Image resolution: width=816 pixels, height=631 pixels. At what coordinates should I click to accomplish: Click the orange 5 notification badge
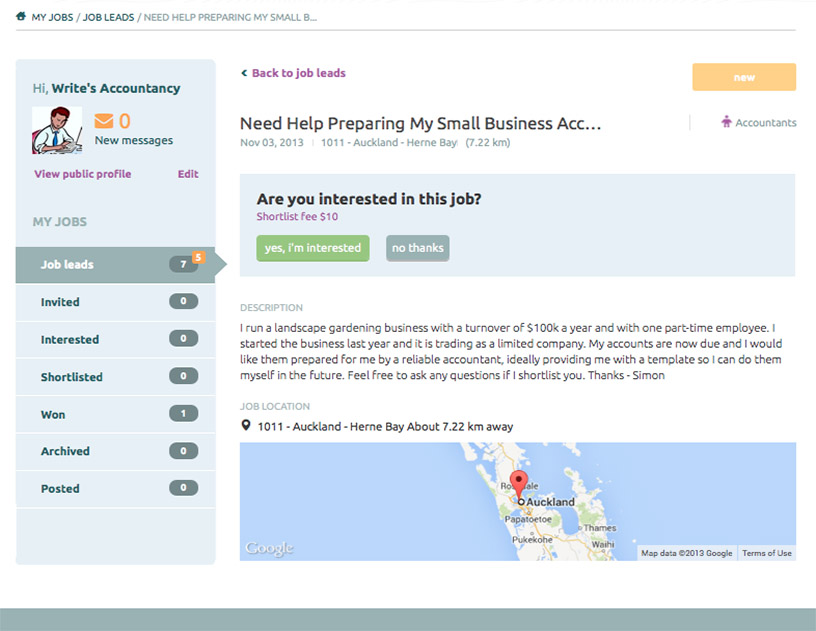pyautogui.click(x=198, y=257)
